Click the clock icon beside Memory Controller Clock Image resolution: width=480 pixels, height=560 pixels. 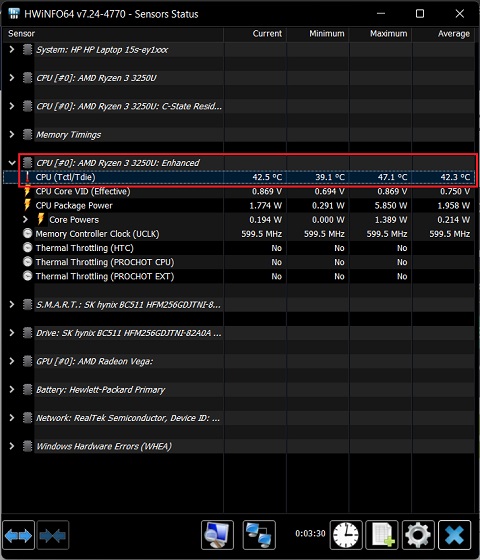(x=28, y=234)
